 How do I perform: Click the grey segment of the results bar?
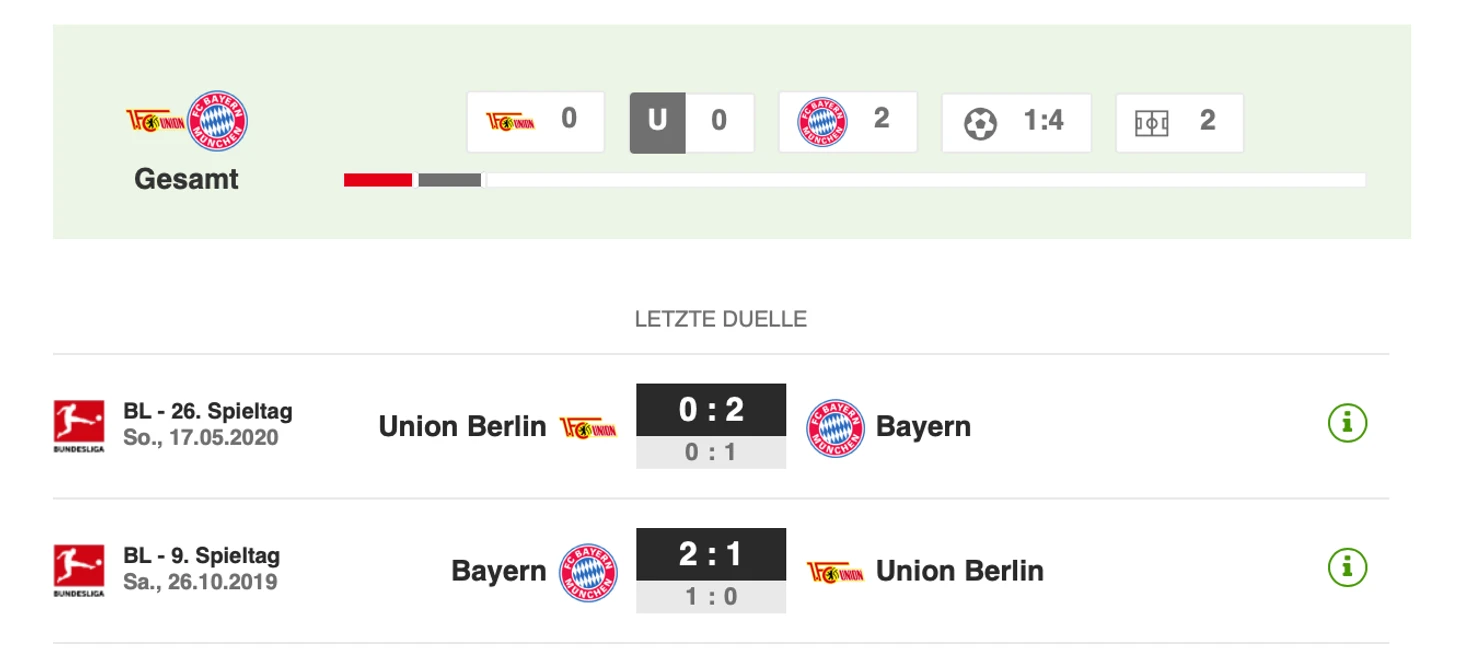point(449,180)
